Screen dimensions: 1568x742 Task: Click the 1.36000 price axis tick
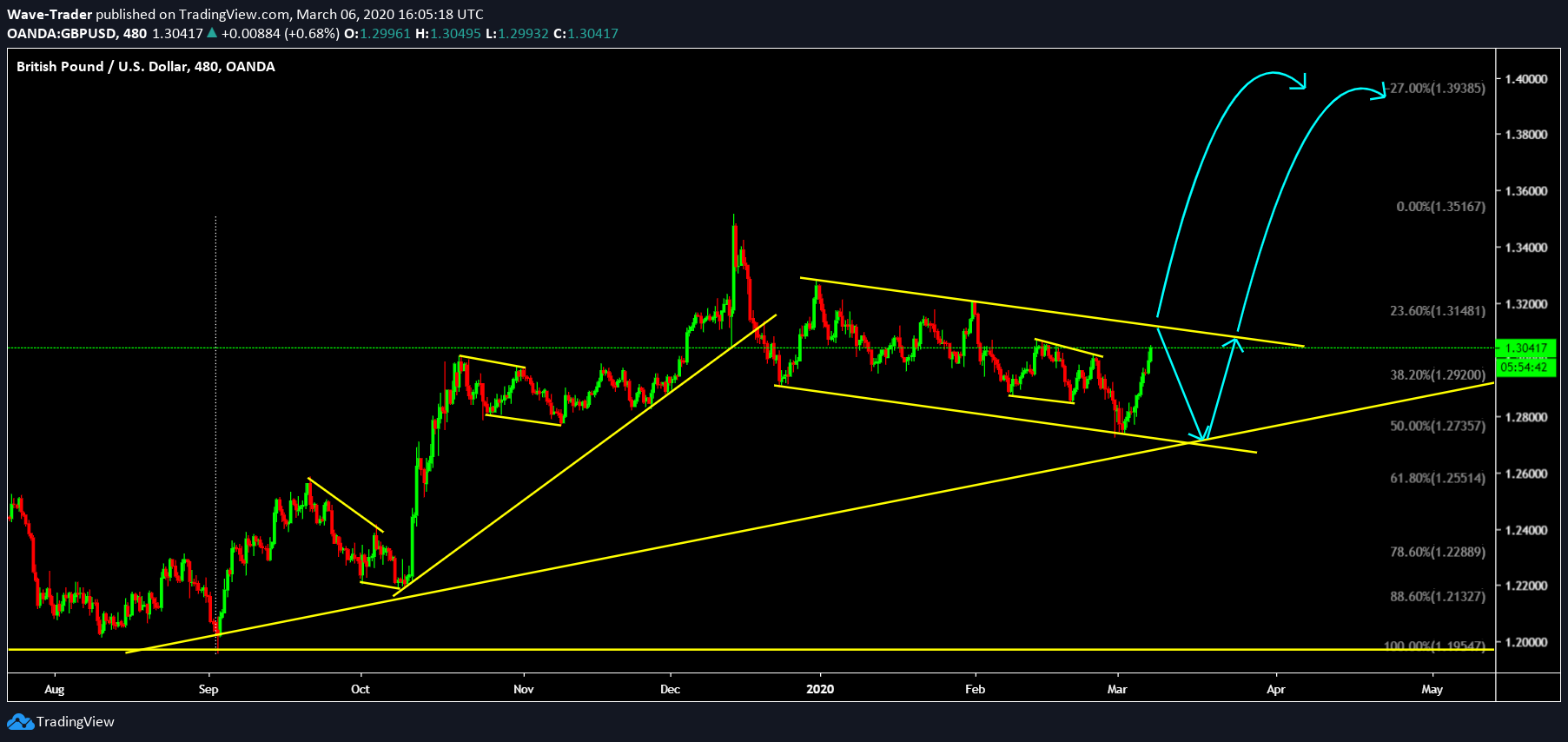1526,191
